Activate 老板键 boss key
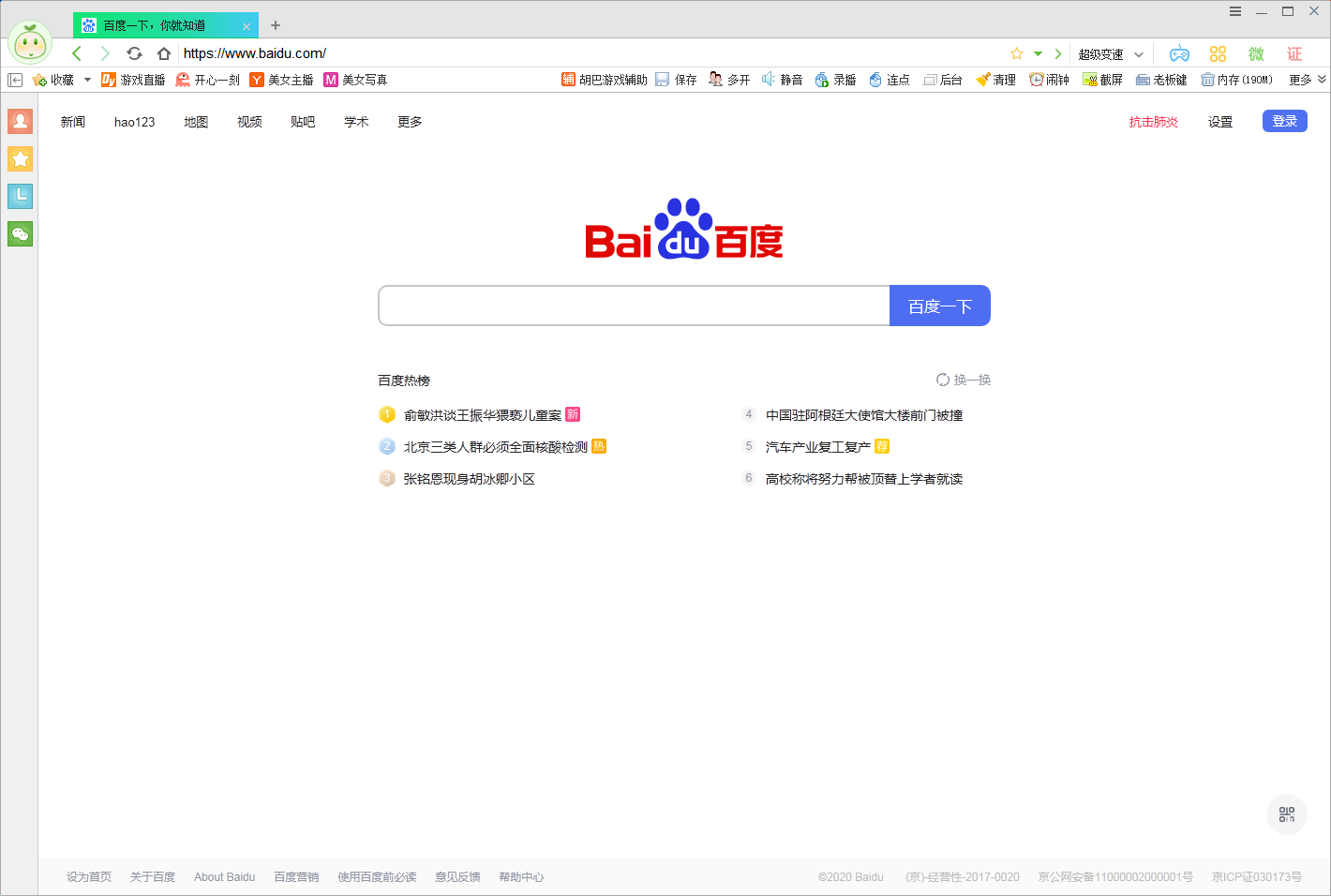1331x896 pixels. coord(1161,80)
